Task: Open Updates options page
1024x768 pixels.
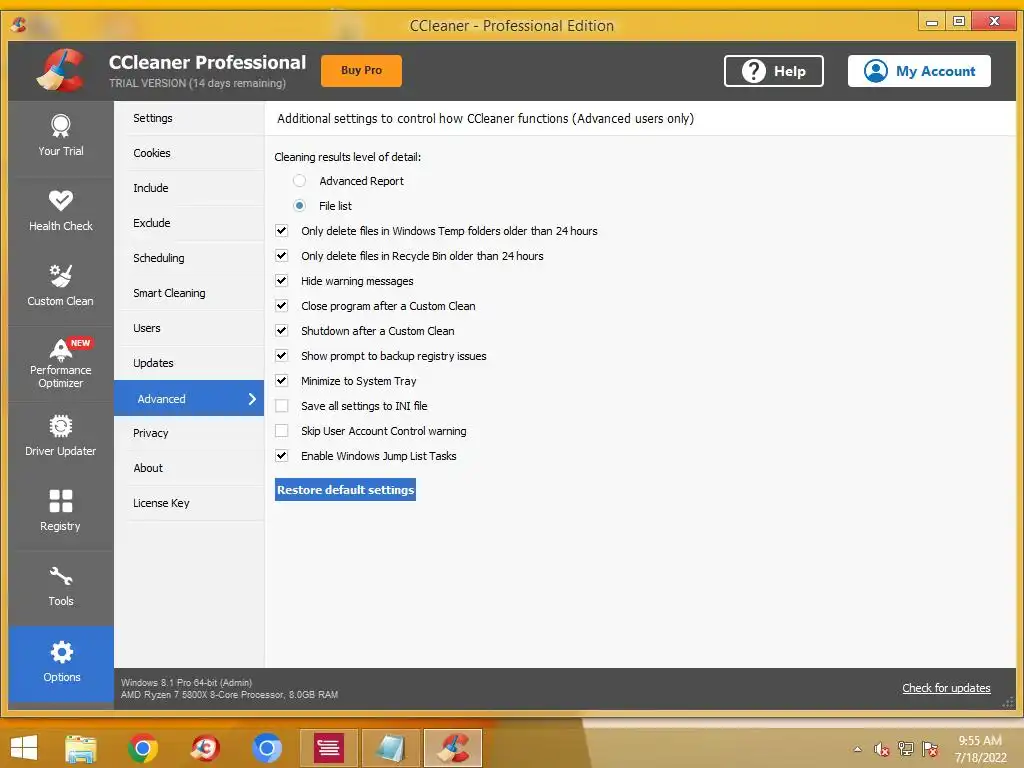Action: point(189,363)
